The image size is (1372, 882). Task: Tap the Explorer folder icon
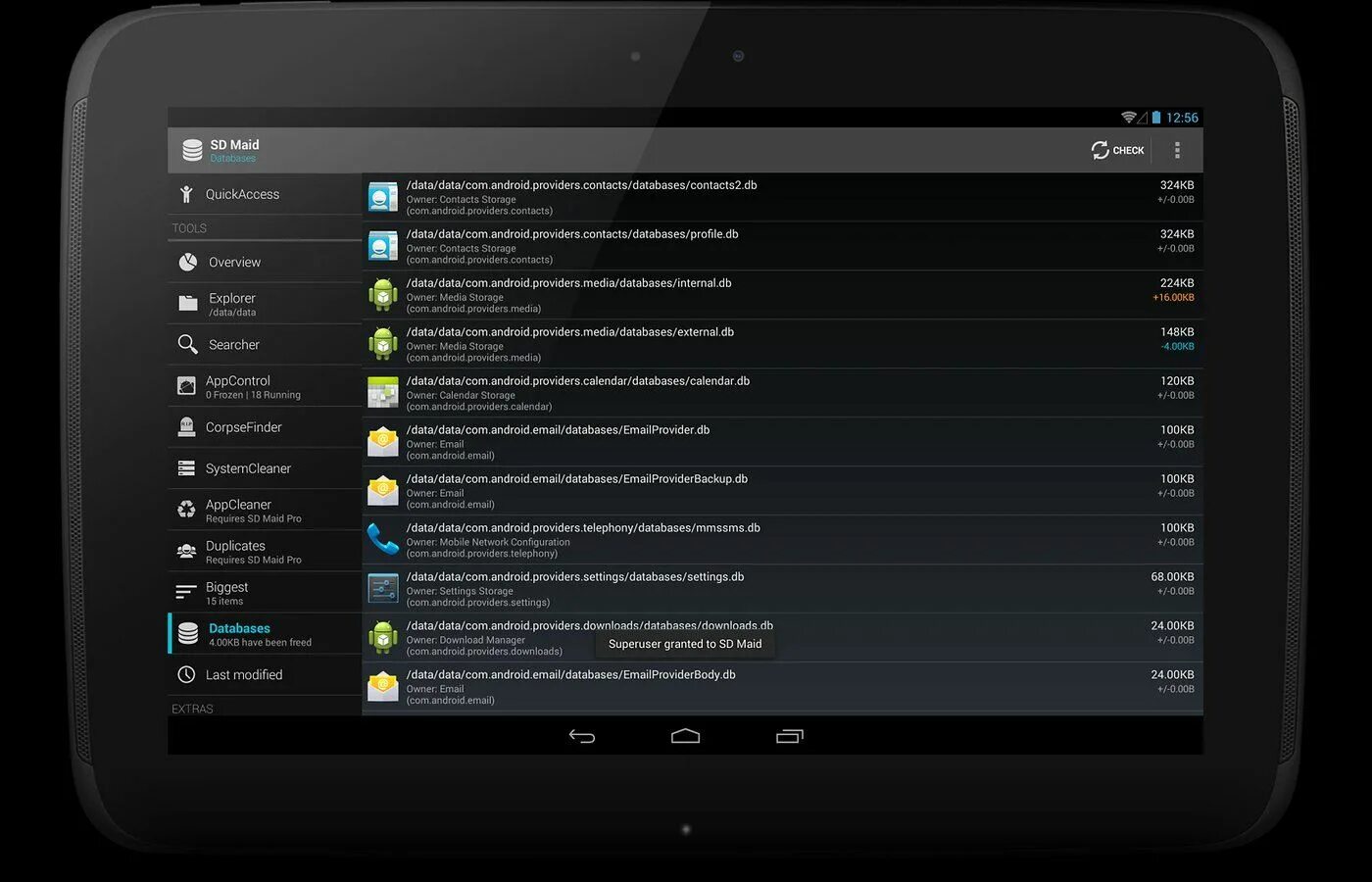[x=187, y=304]
